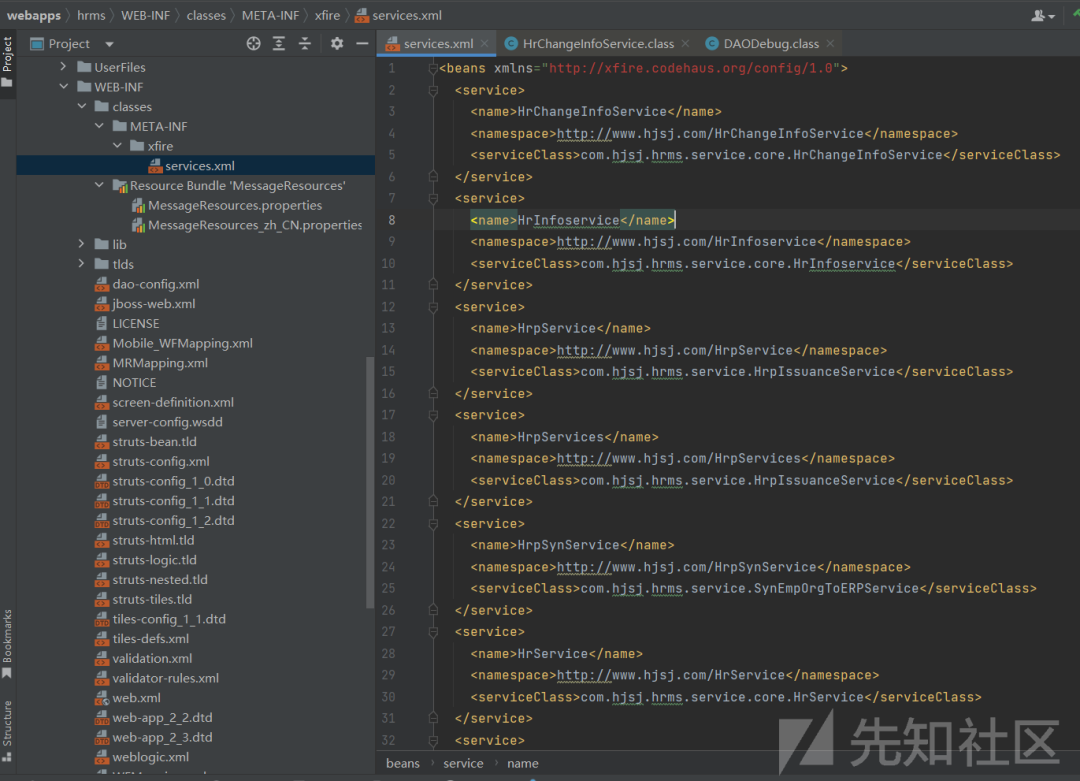Click 'webapps' in the navigation bar
Screen dimensions: 1080x781
(x=34, y=15)
